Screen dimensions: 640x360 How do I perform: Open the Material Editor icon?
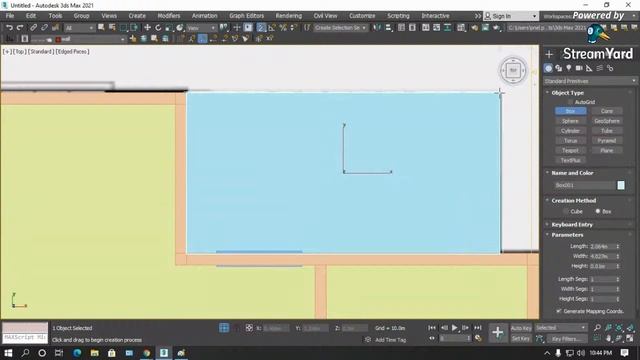461,28
